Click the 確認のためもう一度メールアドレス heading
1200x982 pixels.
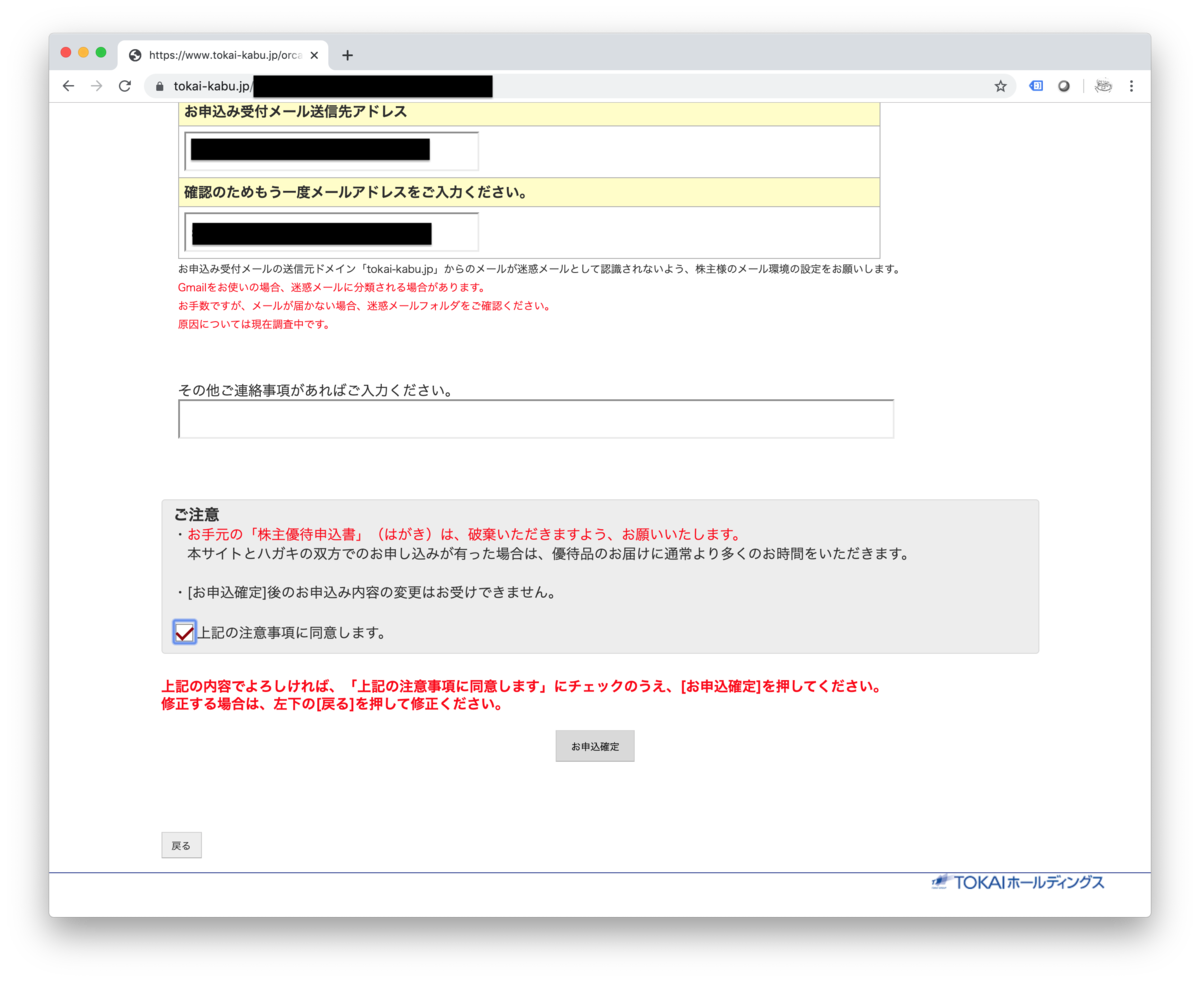pos(356,191)
